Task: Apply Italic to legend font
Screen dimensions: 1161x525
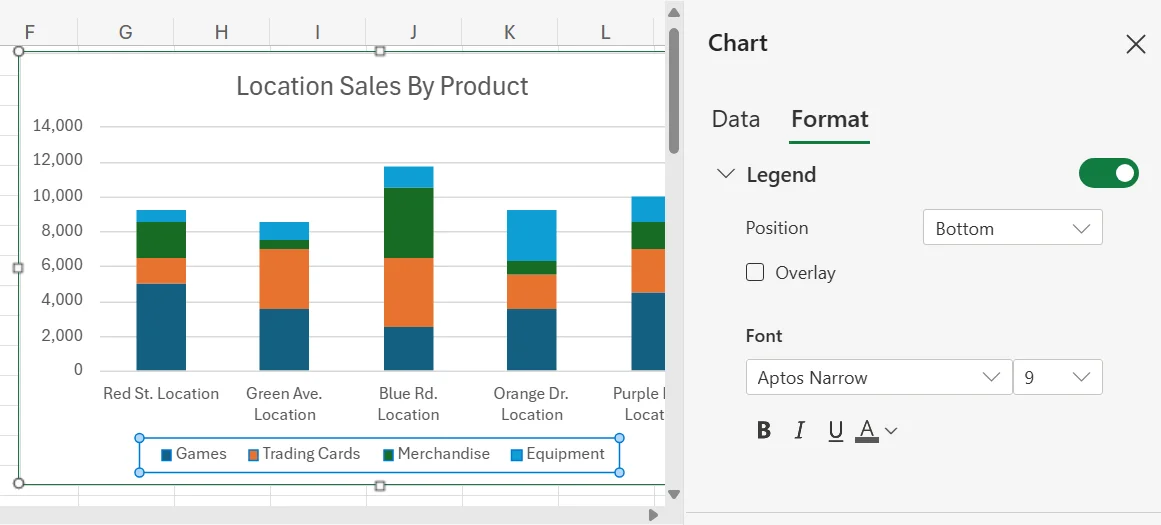Action: coord(800,430)
